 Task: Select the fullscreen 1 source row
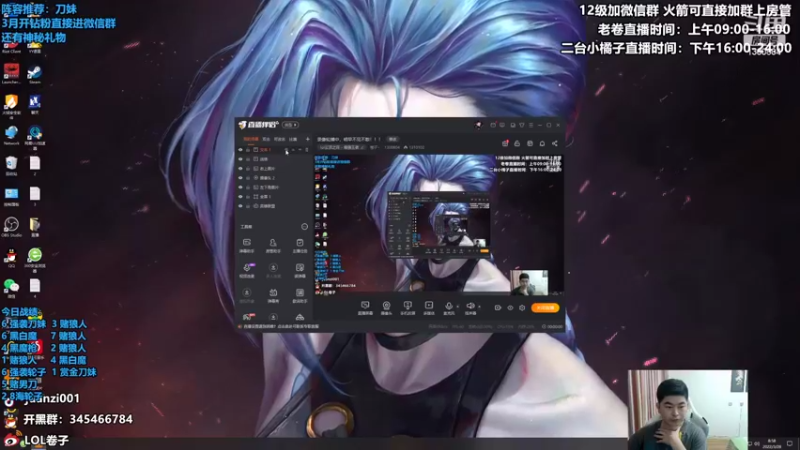click(274, 196)
